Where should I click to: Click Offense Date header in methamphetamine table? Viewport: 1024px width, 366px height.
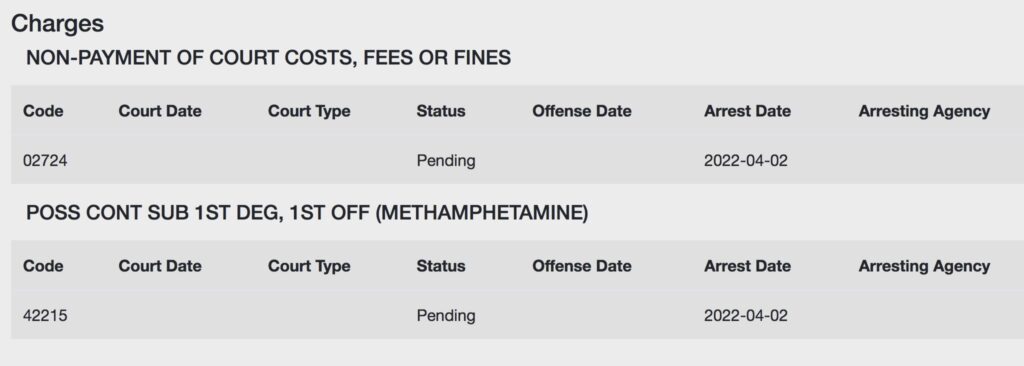582,266
